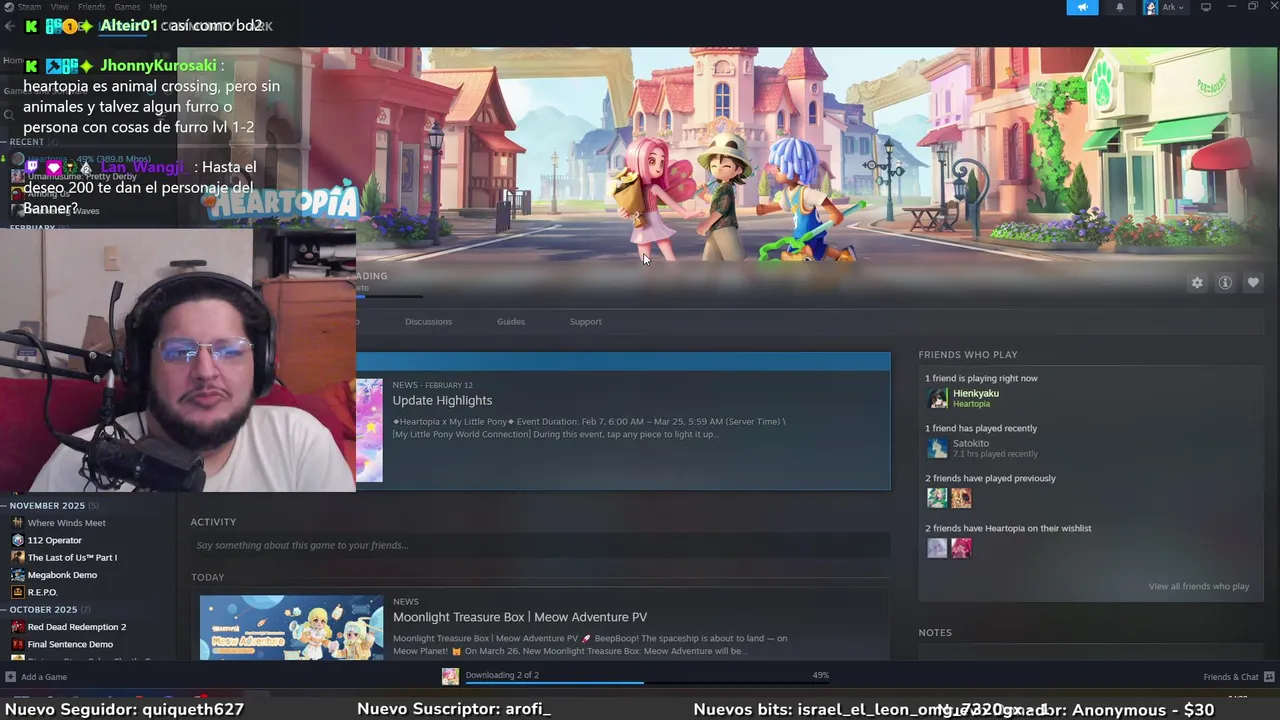Click Satokito's avatar icon
1280x720 pixels.
[937, 448]
